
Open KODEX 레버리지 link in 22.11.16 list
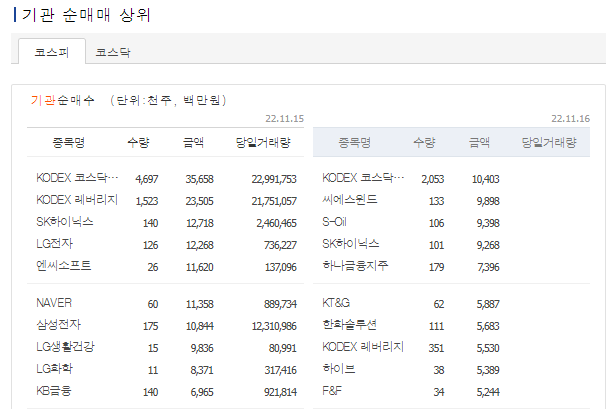click(x=363, y=347)
